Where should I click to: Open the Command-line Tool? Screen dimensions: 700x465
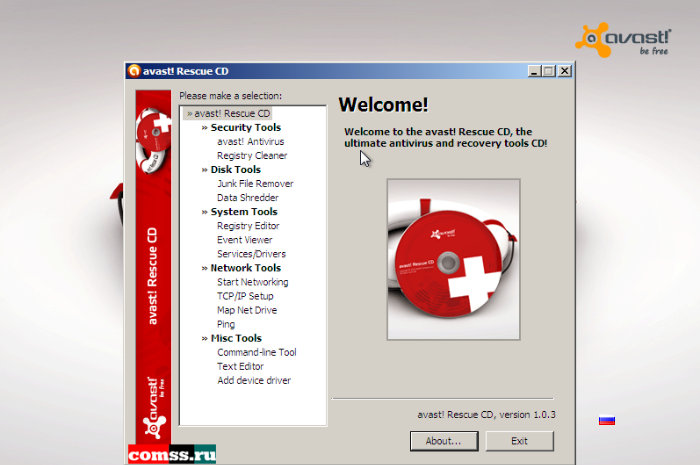point(257,352)
